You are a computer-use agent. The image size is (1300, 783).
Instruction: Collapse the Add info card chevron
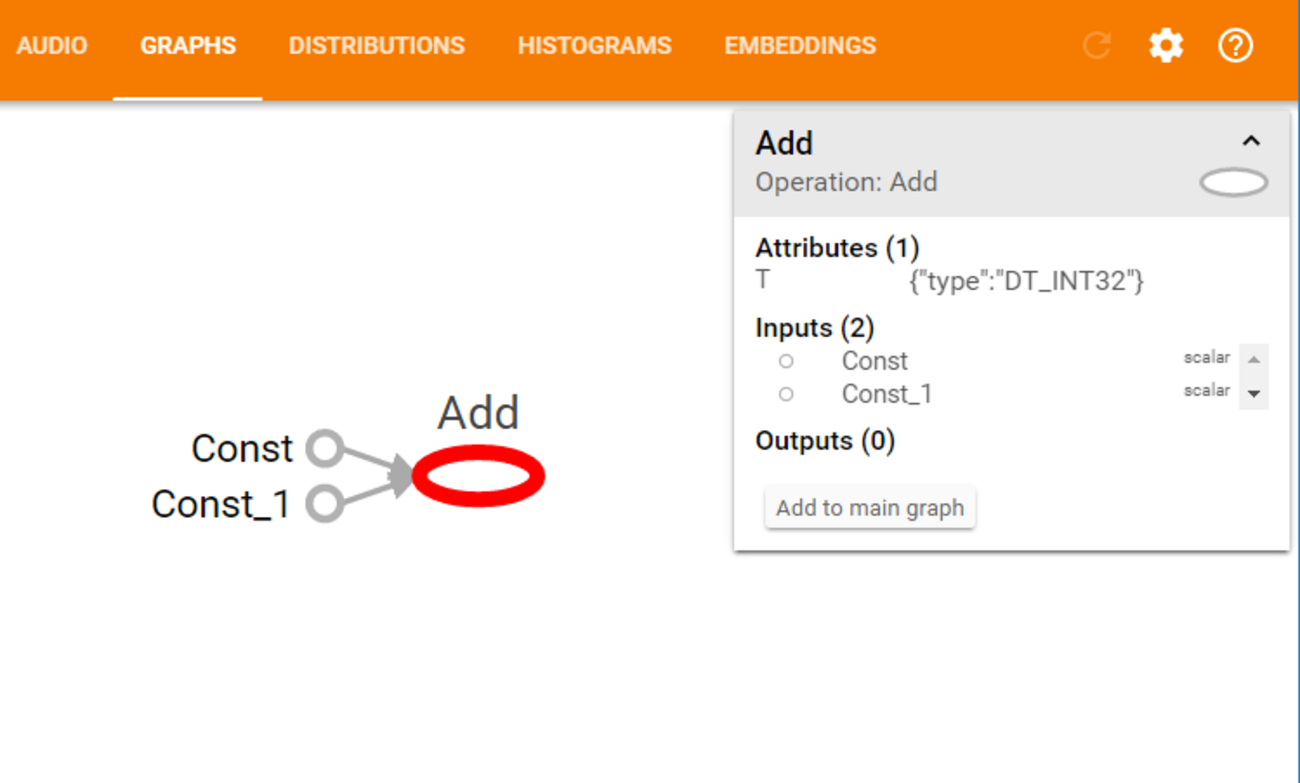click(x=1251, y=142)
